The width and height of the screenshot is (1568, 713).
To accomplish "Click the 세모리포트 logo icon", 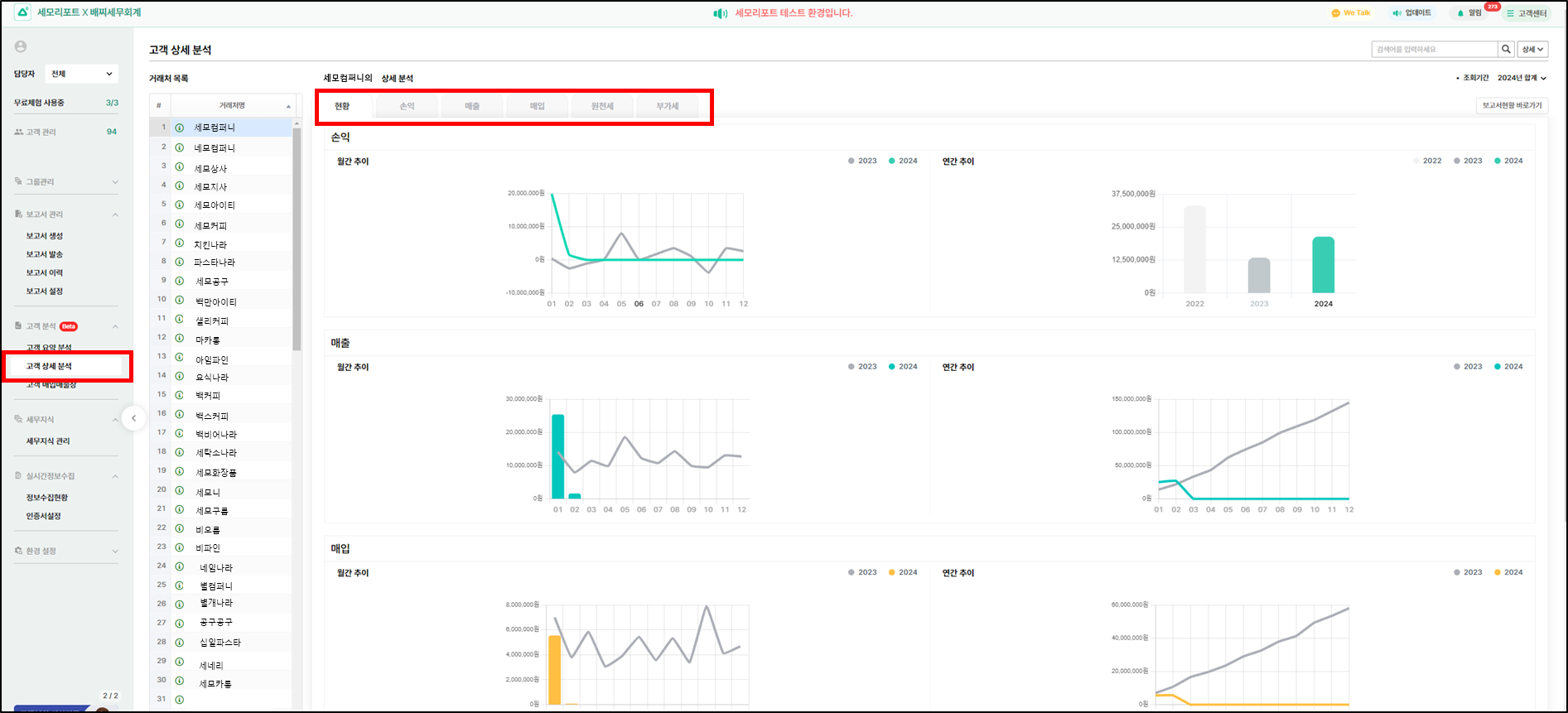I will coord(22,12).
